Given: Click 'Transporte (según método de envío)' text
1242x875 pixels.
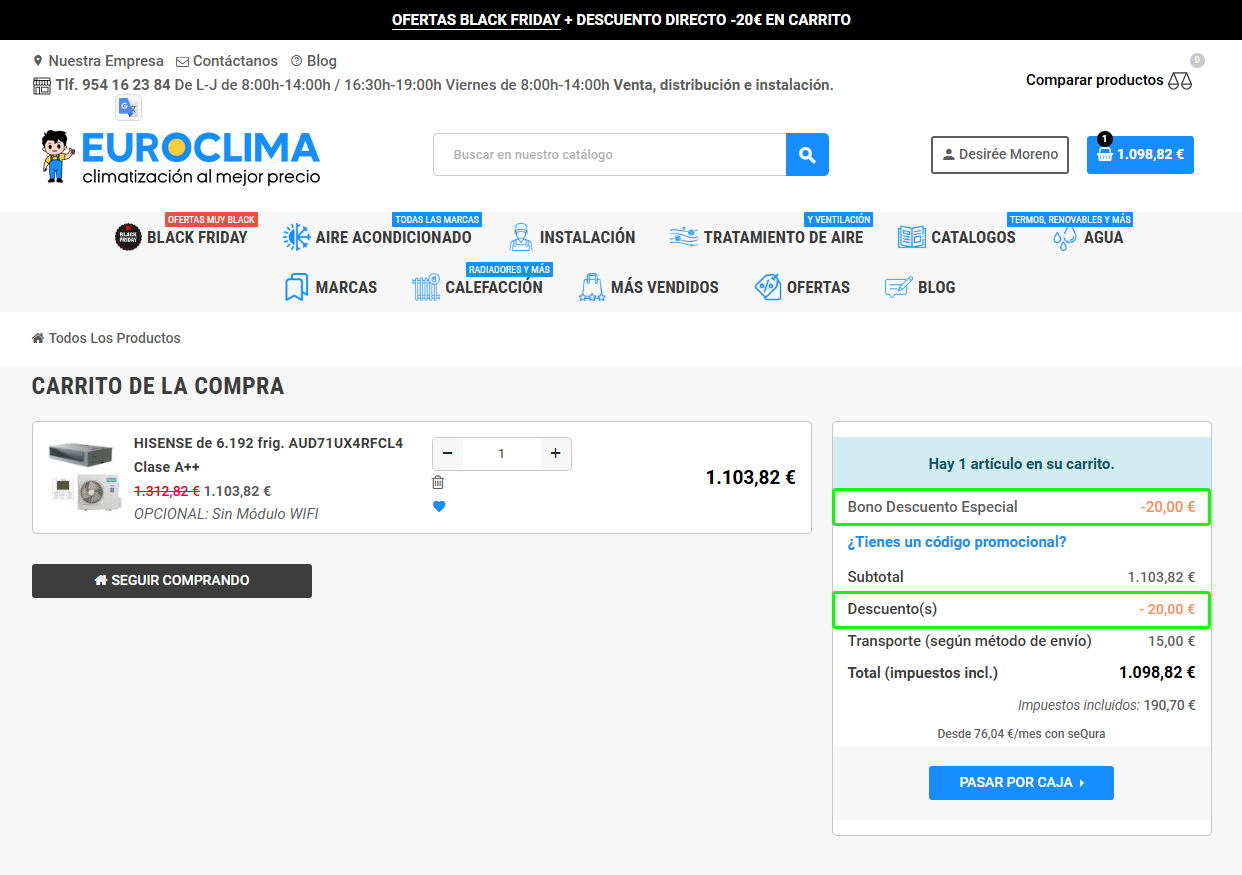Looking at the screenshot, I should [x=970, y=641].
